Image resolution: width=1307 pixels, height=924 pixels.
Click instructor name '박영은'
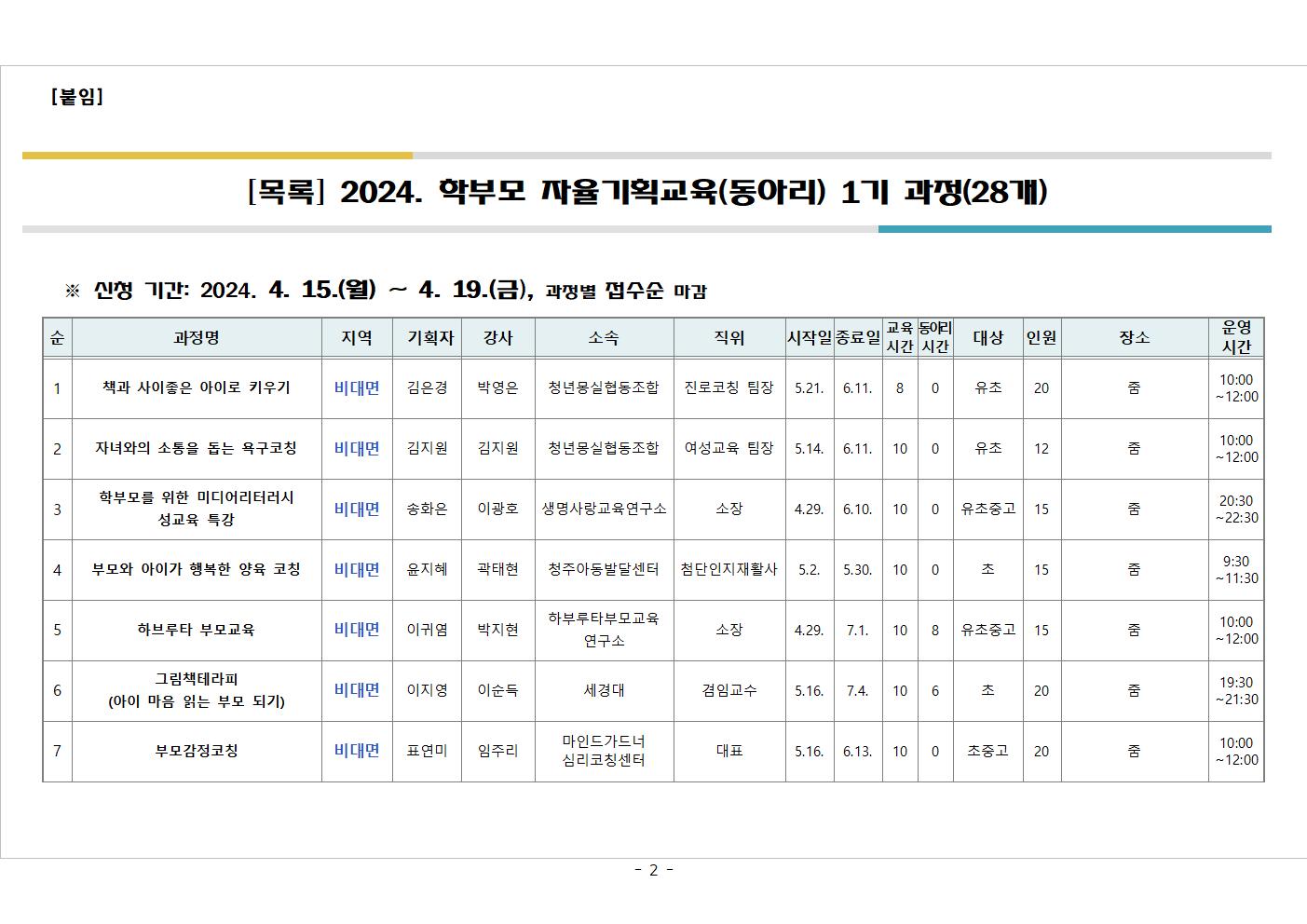[498, 387]
